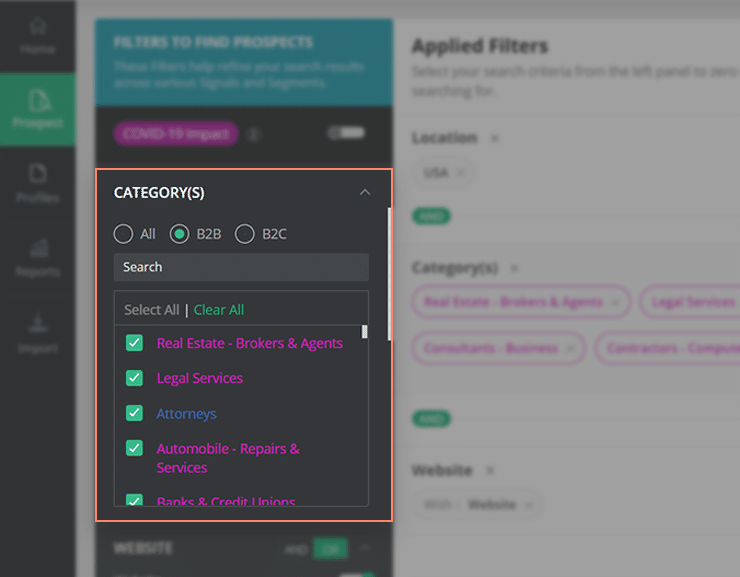Viewport: 740px width, 577px height.
Task: Remove the Consultants - Business tag
Action: [x=571, y=349]
